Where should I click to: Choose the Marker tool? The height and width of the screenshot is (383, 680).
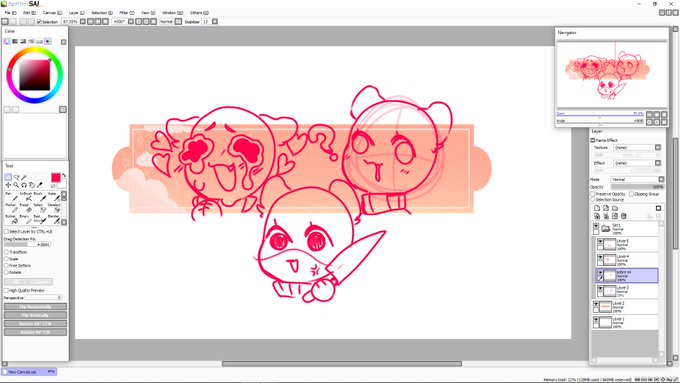[x=11, y=208]
